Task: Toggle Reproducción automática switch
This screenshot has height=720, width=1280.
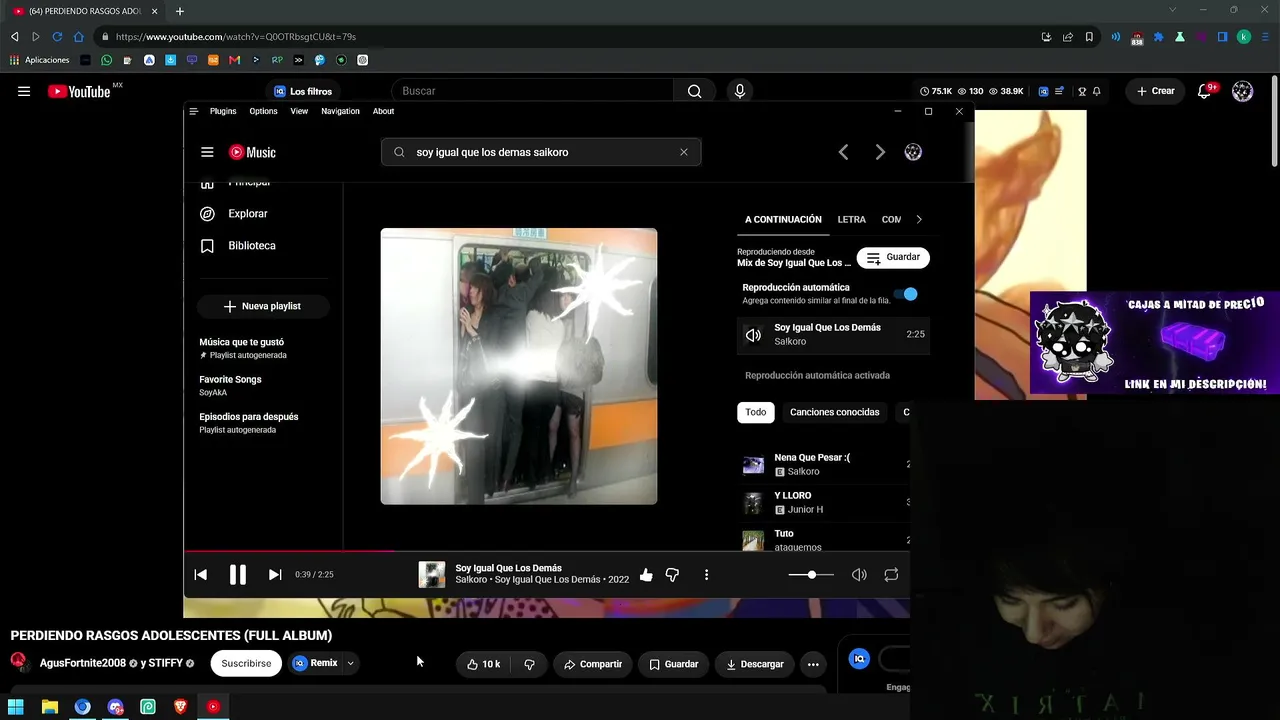Action: [905, 294]
